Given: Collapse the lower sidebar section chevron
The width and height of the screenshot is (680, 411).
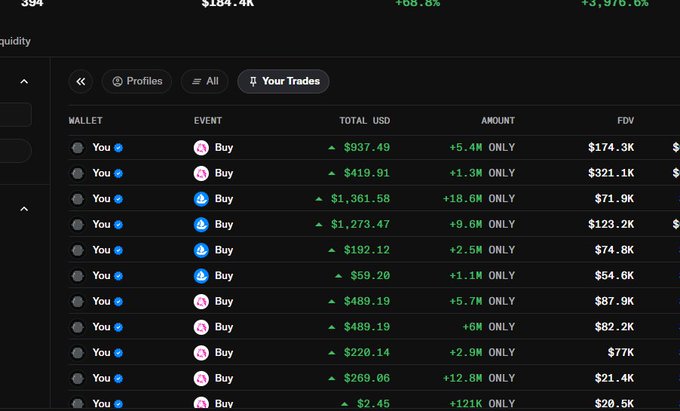Looking at the screenshot, I should (x=24, y=209).
